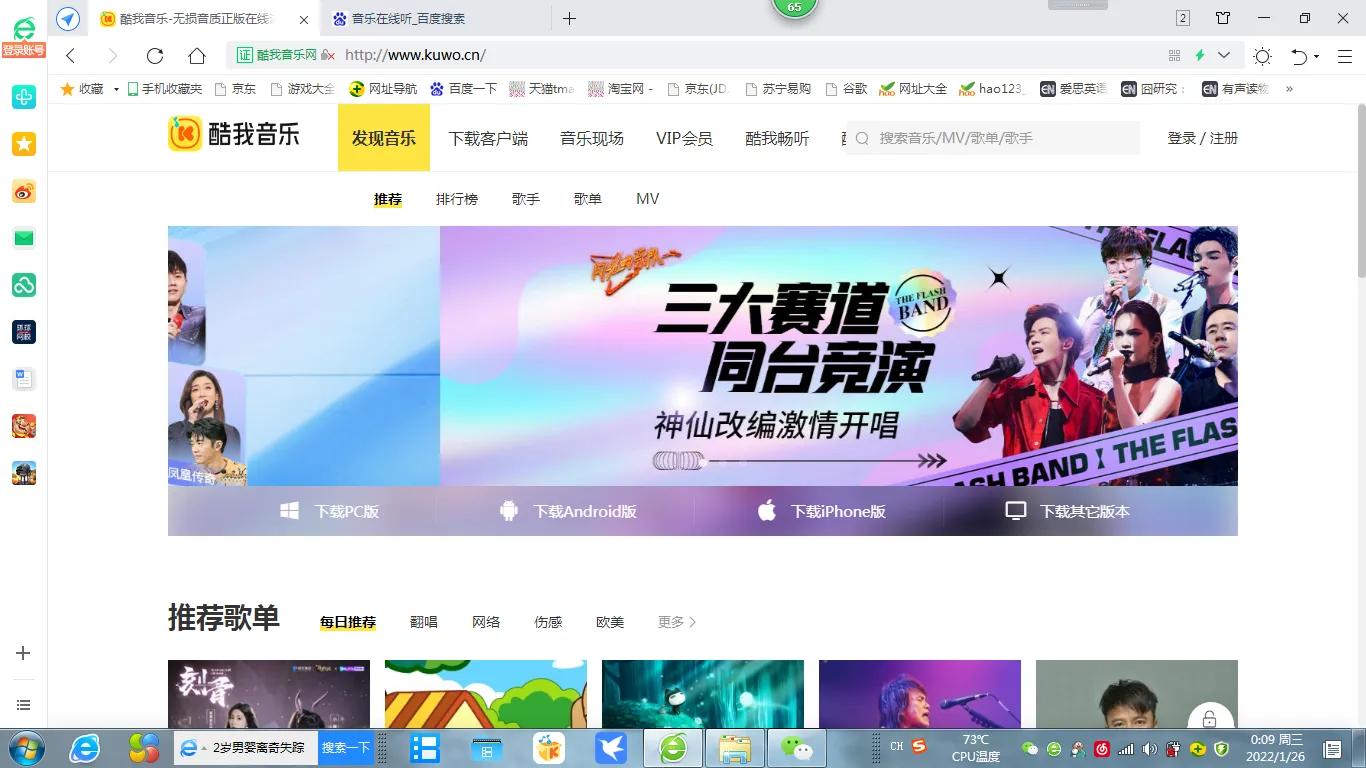This screenshot has height=768, width=1366.
Task: Click the Android robot icon beside 下载Android版
Action: (508, 510)
